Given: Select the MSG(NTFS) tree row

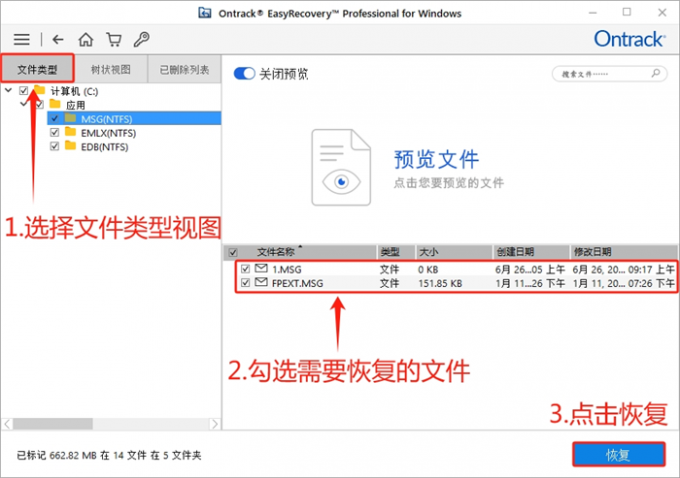Looking at the screenshot, I should click(134, 118).
